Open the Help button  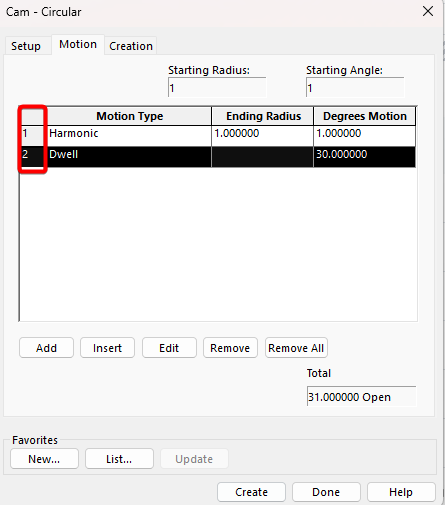pos(401,492)
